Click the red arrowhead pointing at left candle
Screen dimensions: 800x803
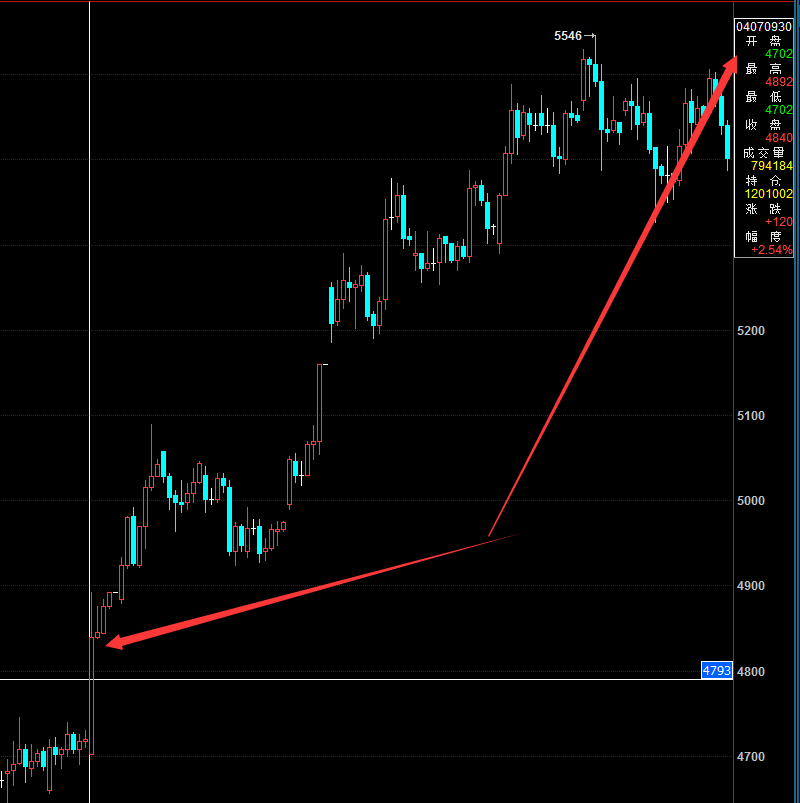(x=112, y=642)
